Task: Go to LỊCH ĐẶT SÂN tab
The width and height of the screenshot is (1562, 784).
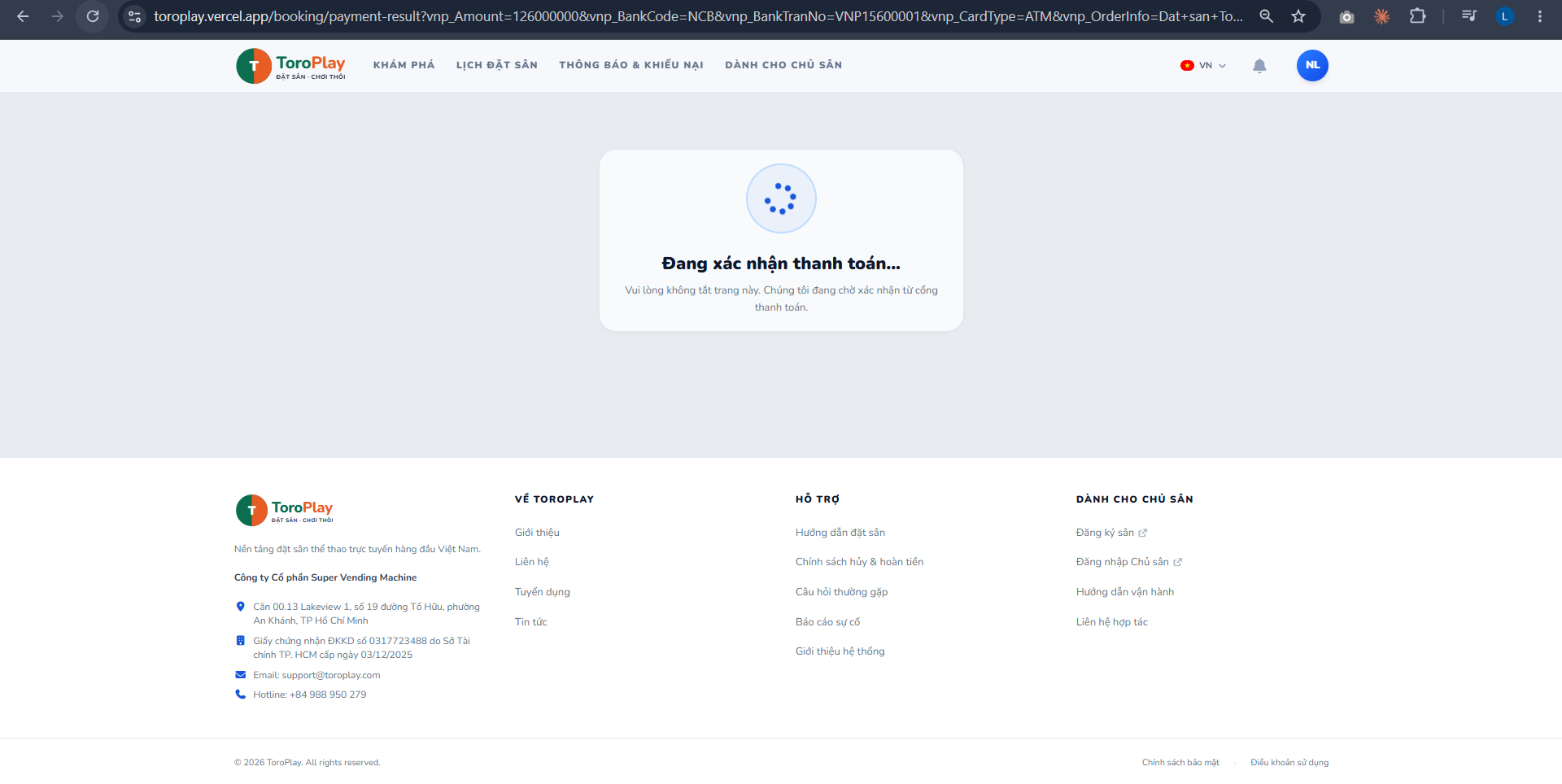Action: pyautogui.click(x=496, y=65)
